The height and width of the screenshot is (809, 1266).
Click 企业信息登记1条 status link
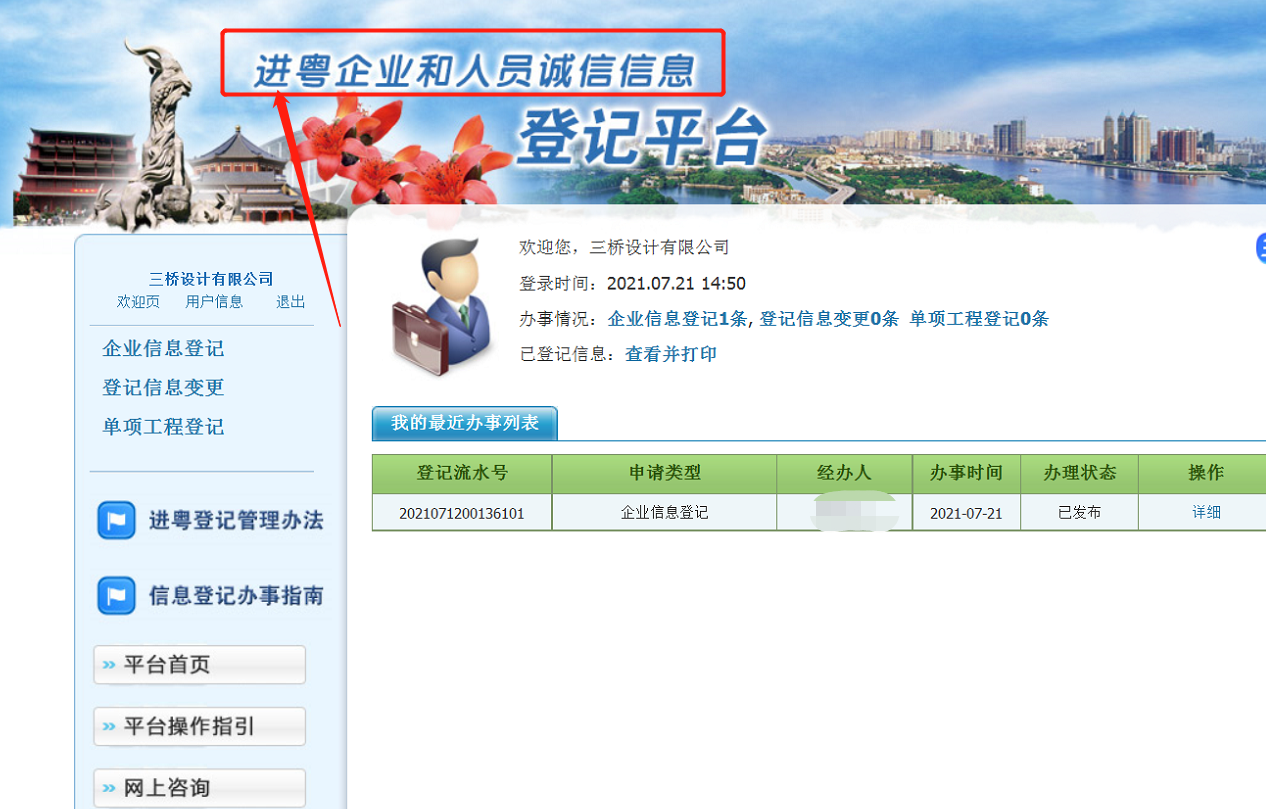[677, 319]
